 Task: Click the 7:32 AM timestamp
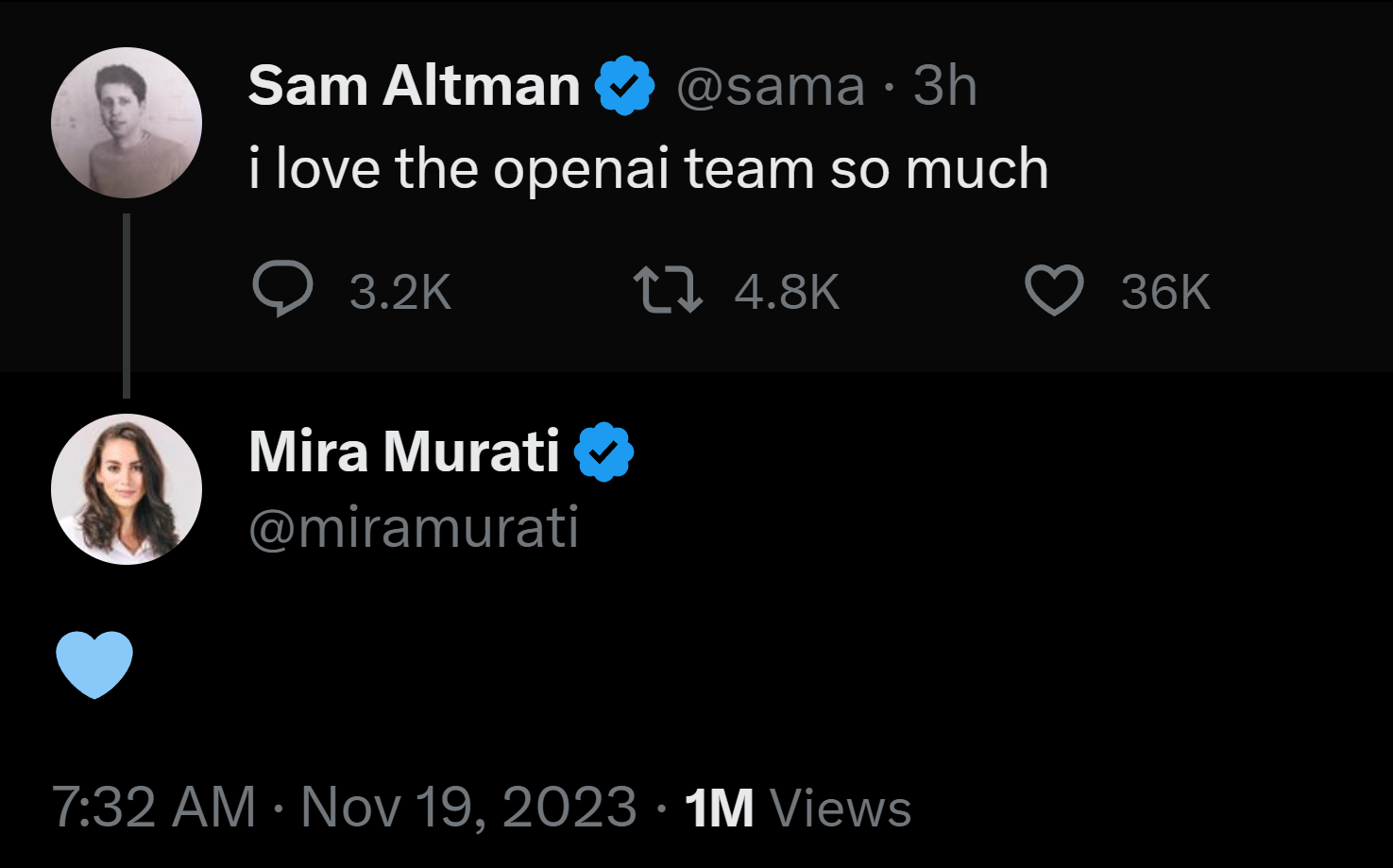[x=154, y=808]
